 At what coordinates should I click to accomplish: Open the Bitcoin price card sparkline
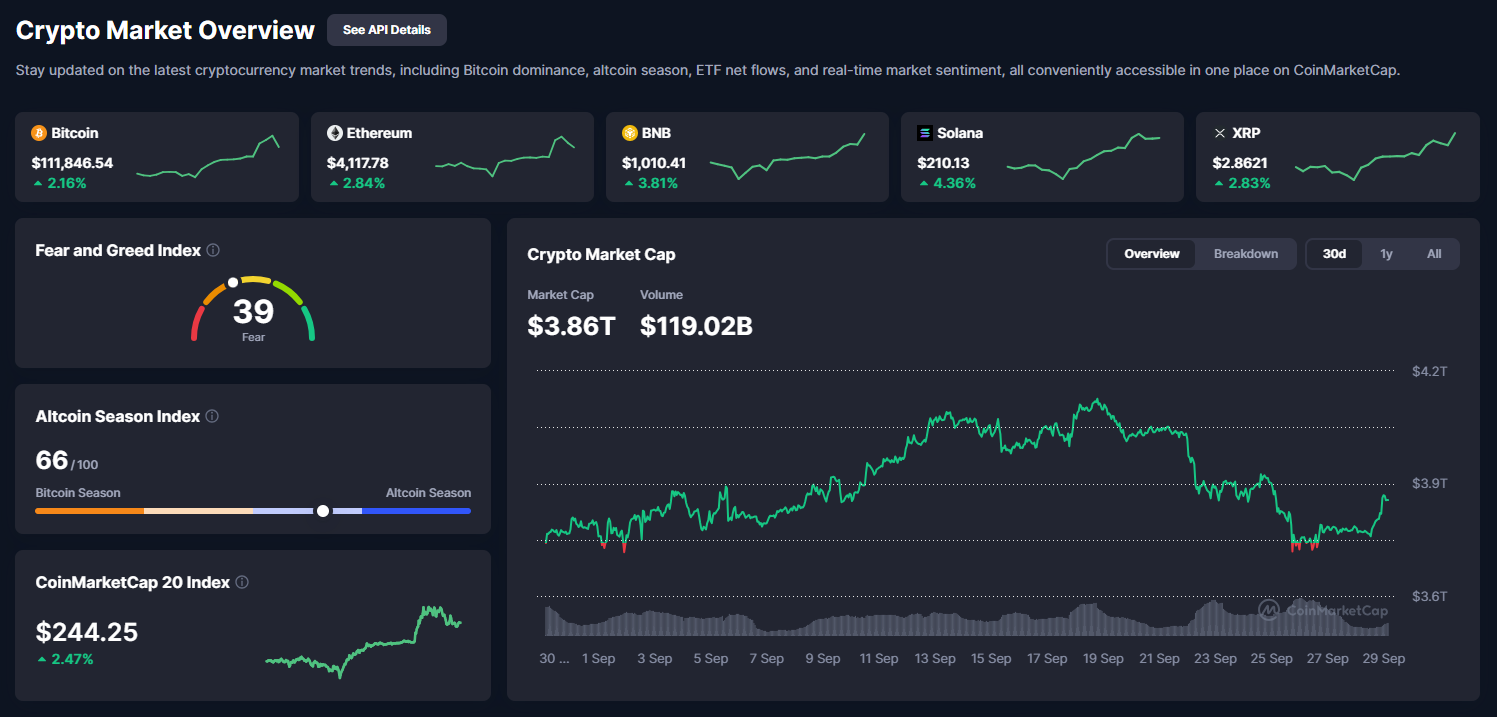208,158
